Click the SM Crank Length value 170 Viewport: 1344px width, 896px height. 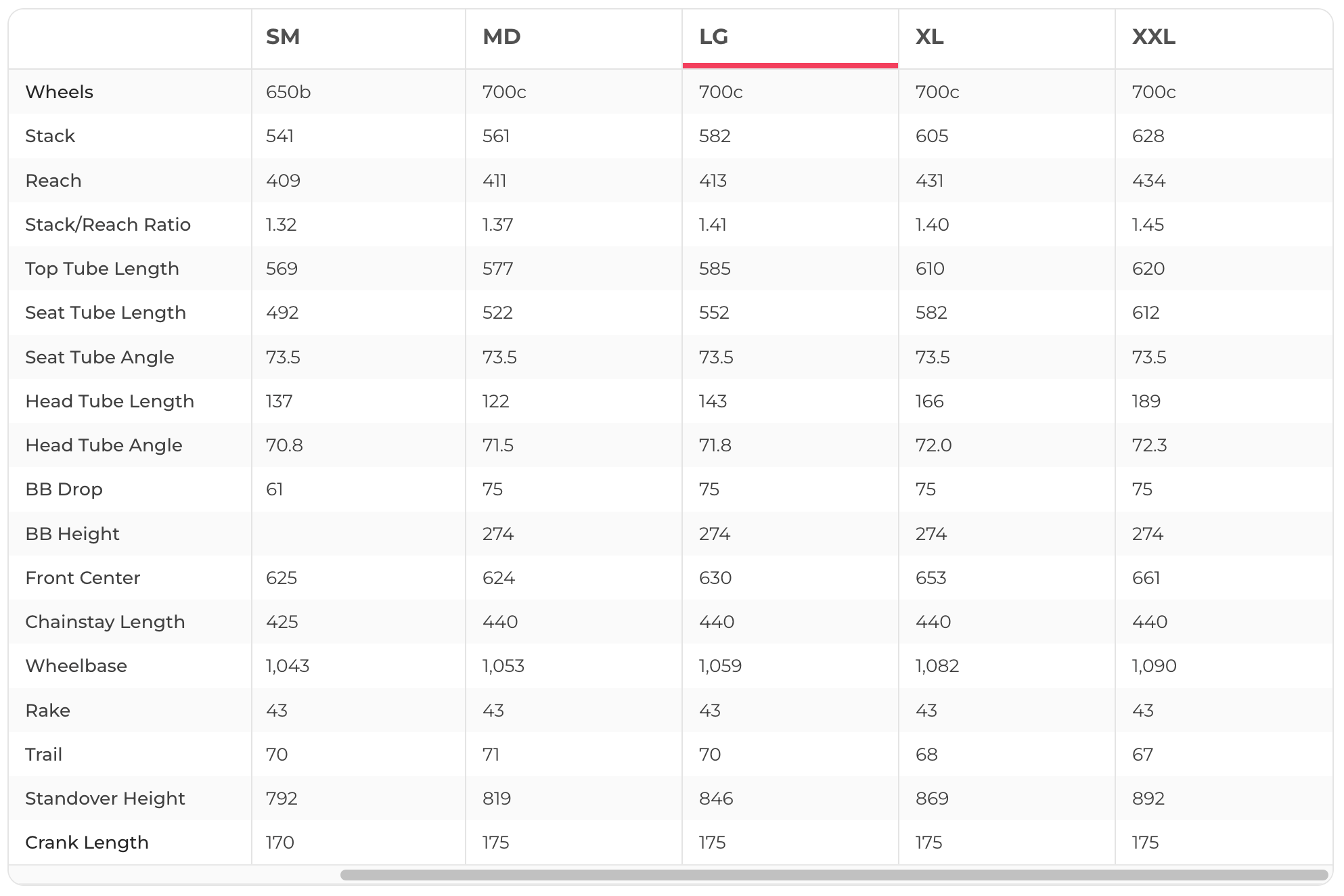click(280, 843)
